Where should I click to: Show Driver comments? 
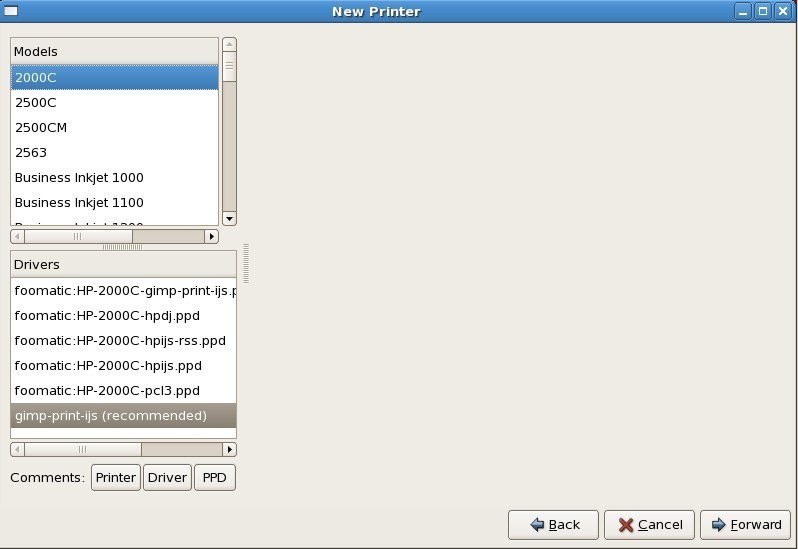point(167,477)
